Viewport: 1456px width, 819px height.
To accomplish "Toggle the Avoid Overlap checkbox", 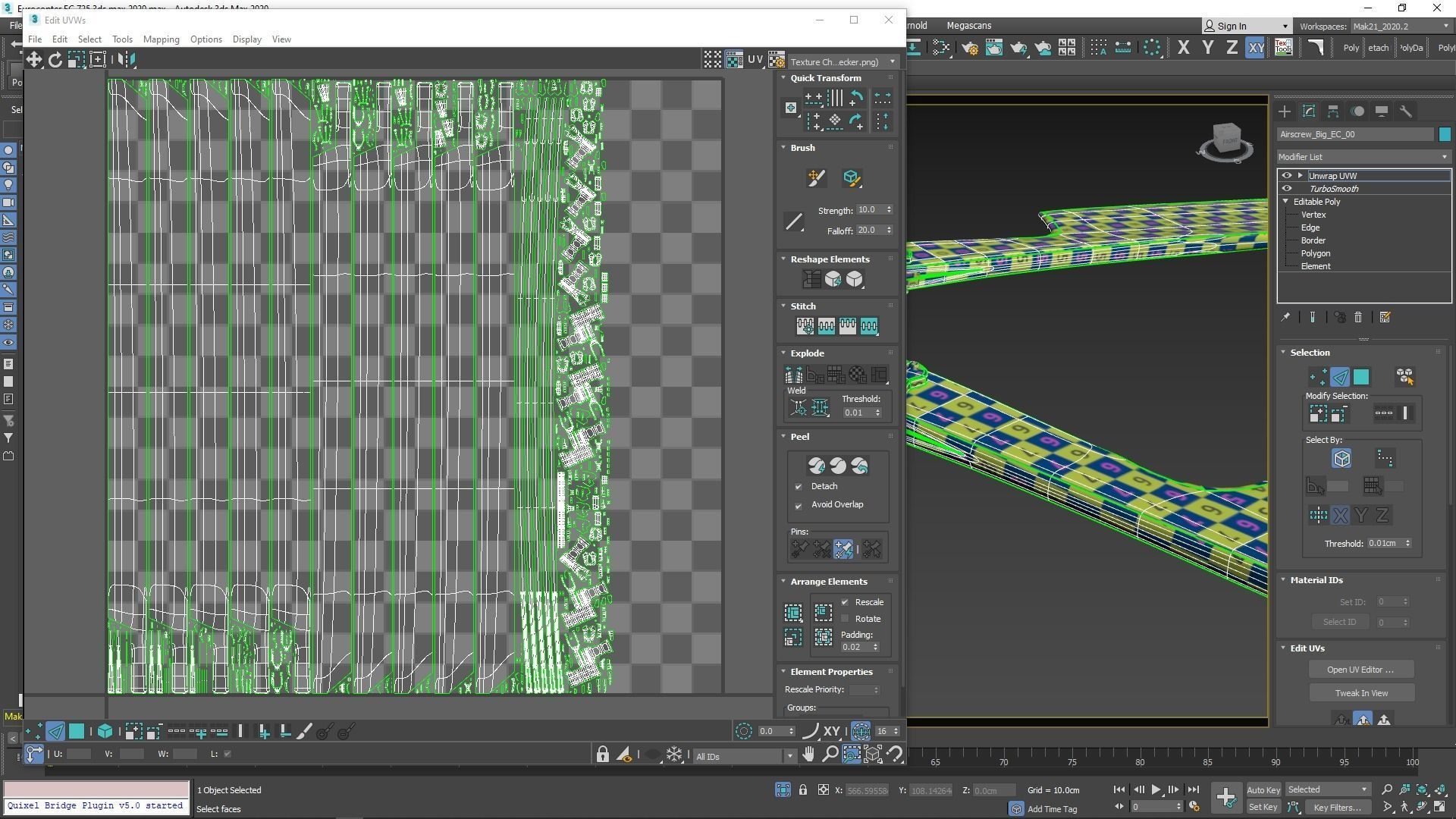I will 799,505.
